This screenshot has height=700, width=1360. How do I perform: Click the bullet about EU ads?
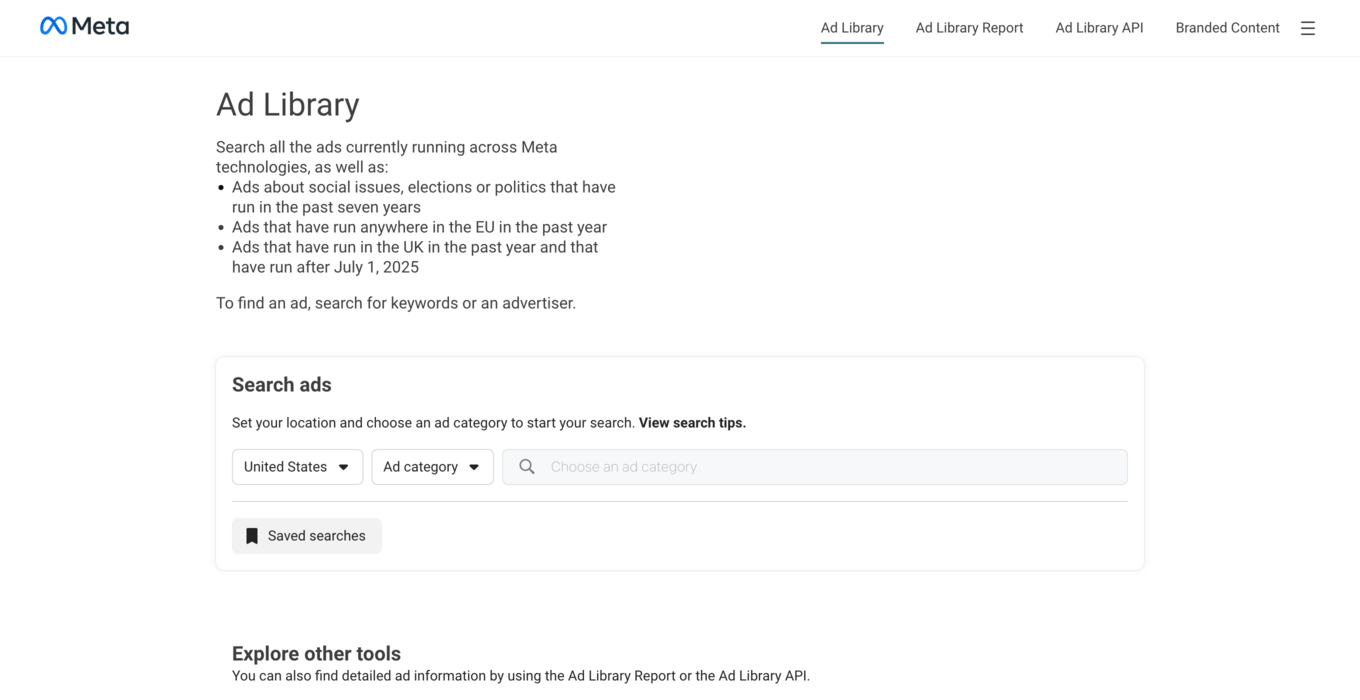(419, 227)
